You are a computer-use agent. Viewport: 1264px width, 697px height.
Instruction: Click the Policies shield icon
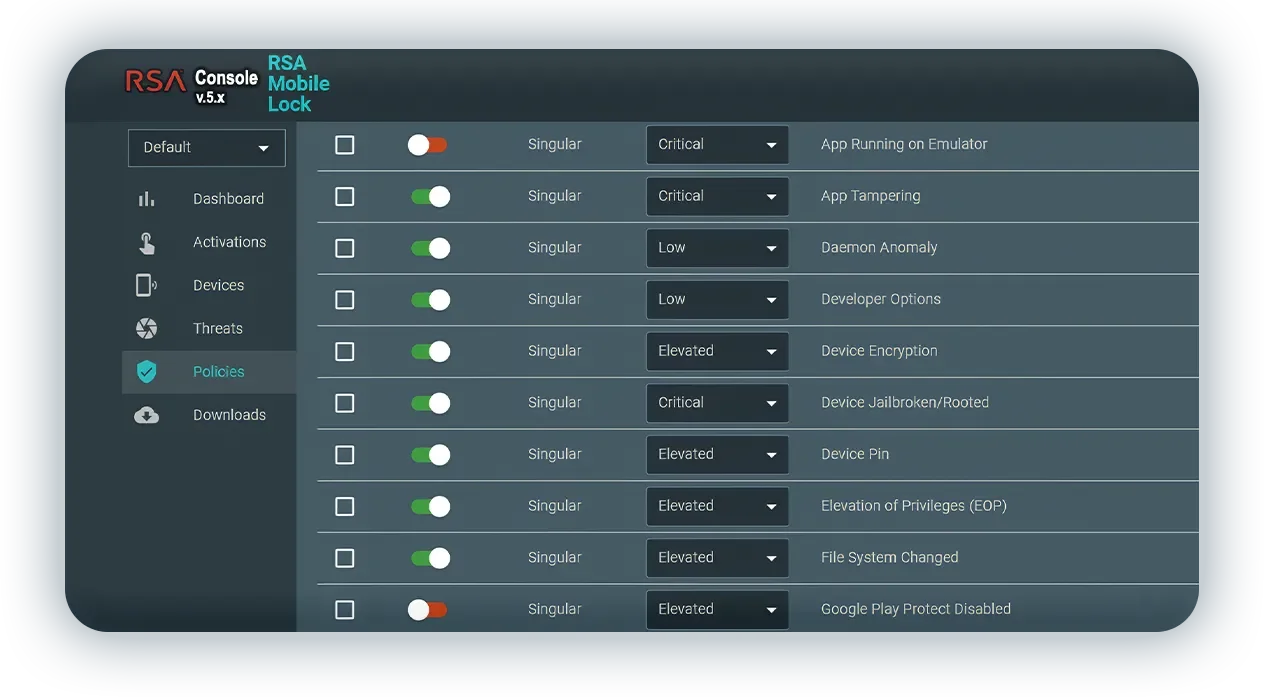[146, 370]
